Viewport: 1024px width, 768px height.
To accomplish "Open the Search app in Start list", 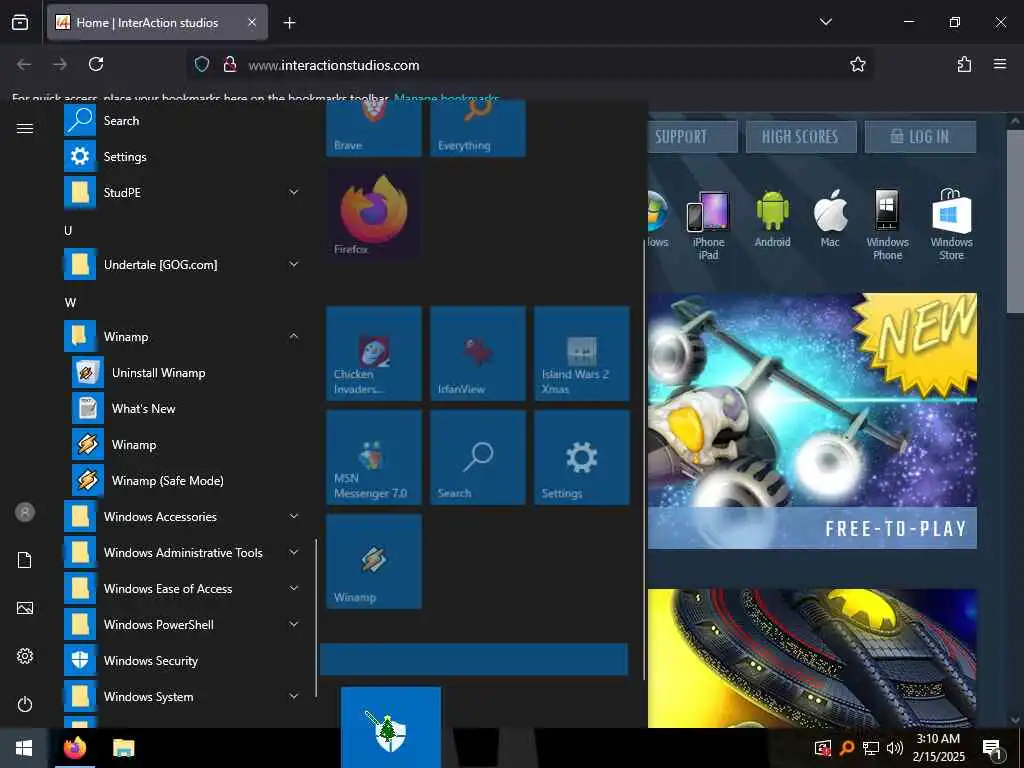I will pos(183,121).
